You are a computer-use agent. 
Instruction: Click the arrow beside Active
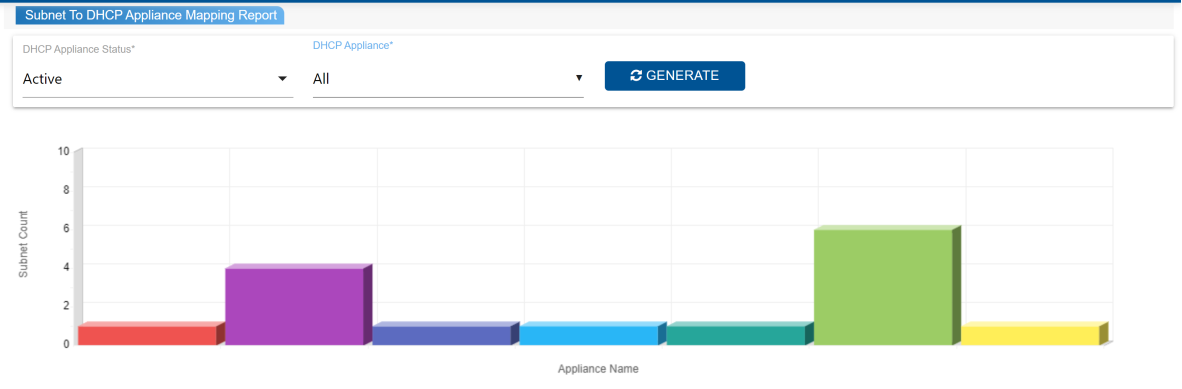coord(283,78)
